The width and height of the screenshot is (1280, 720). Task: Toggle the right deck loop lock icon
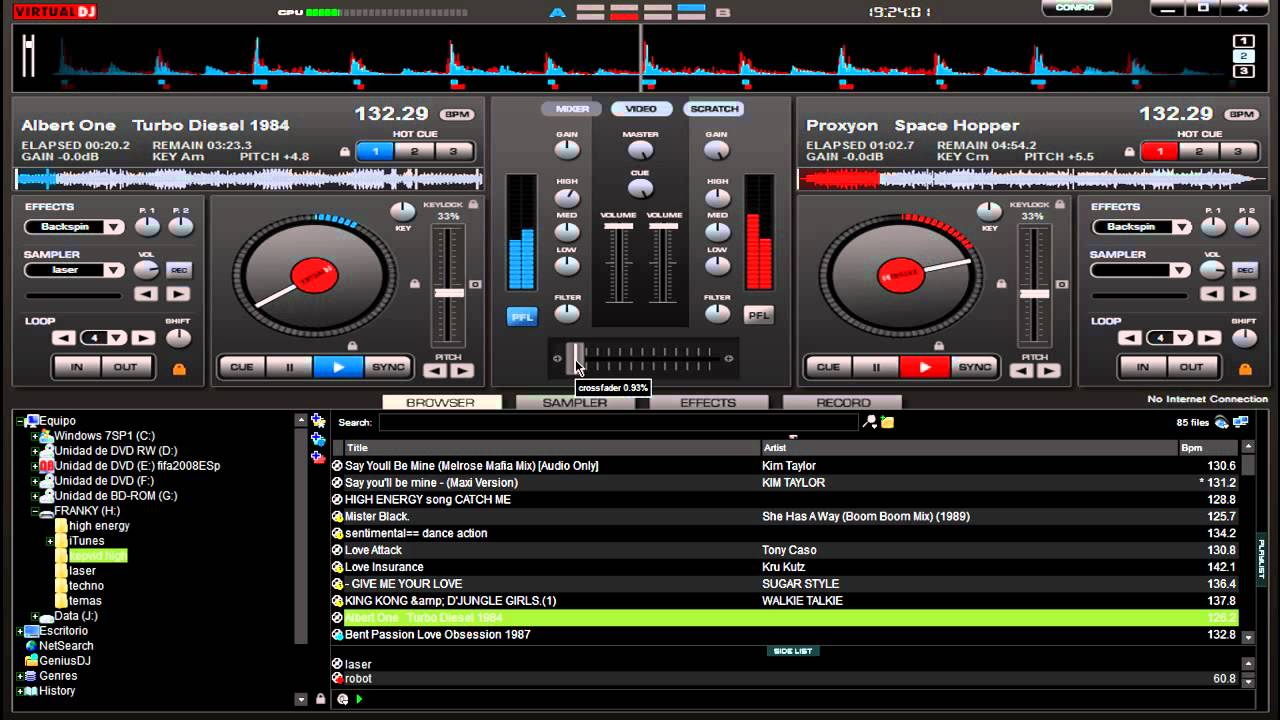[x=1244, y=369]
